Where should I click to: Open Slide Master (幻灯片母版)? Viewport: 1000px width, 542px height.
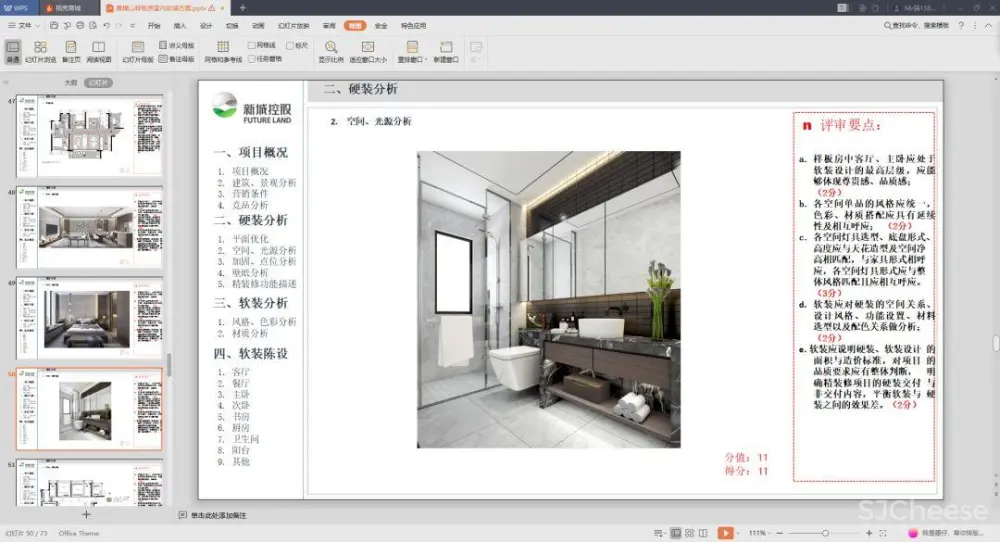pos(137,51)
